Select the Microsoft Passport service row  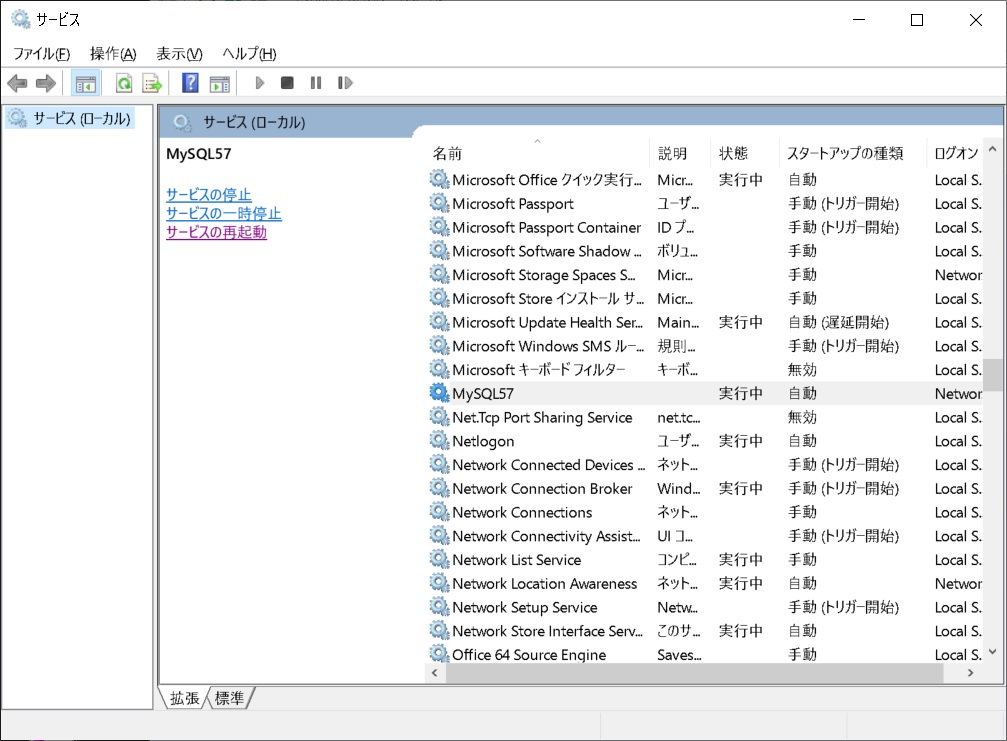(x=705, y=204)
